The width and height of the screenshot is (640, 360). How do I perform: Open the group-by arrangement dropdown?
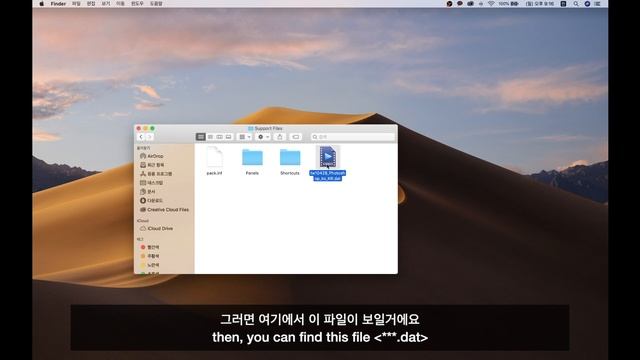click(244, 137)
